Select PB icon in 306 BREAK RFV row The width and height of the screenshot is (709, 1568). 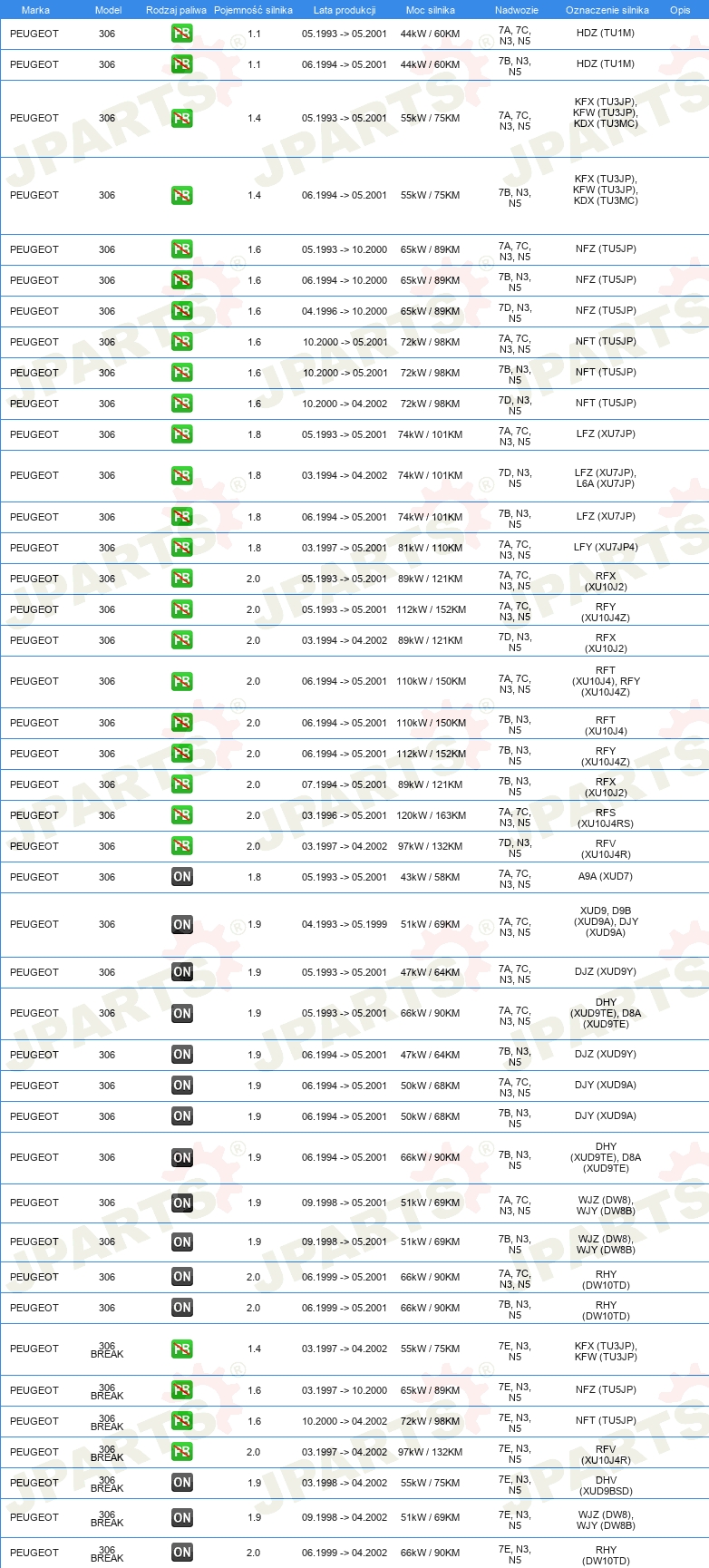click(182, 1452)
